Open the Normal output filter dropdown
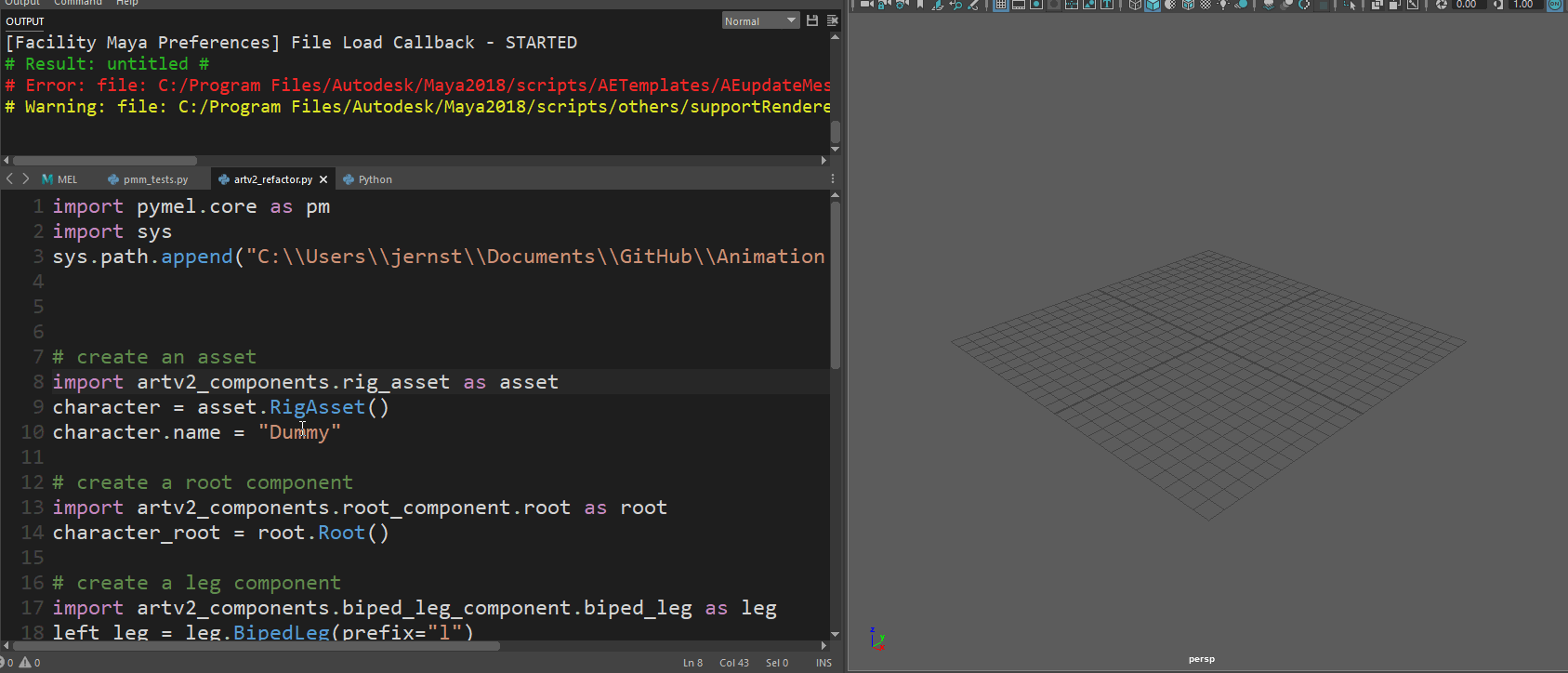This screenshot has height=673, width=1568. click(x=760, y=20)
